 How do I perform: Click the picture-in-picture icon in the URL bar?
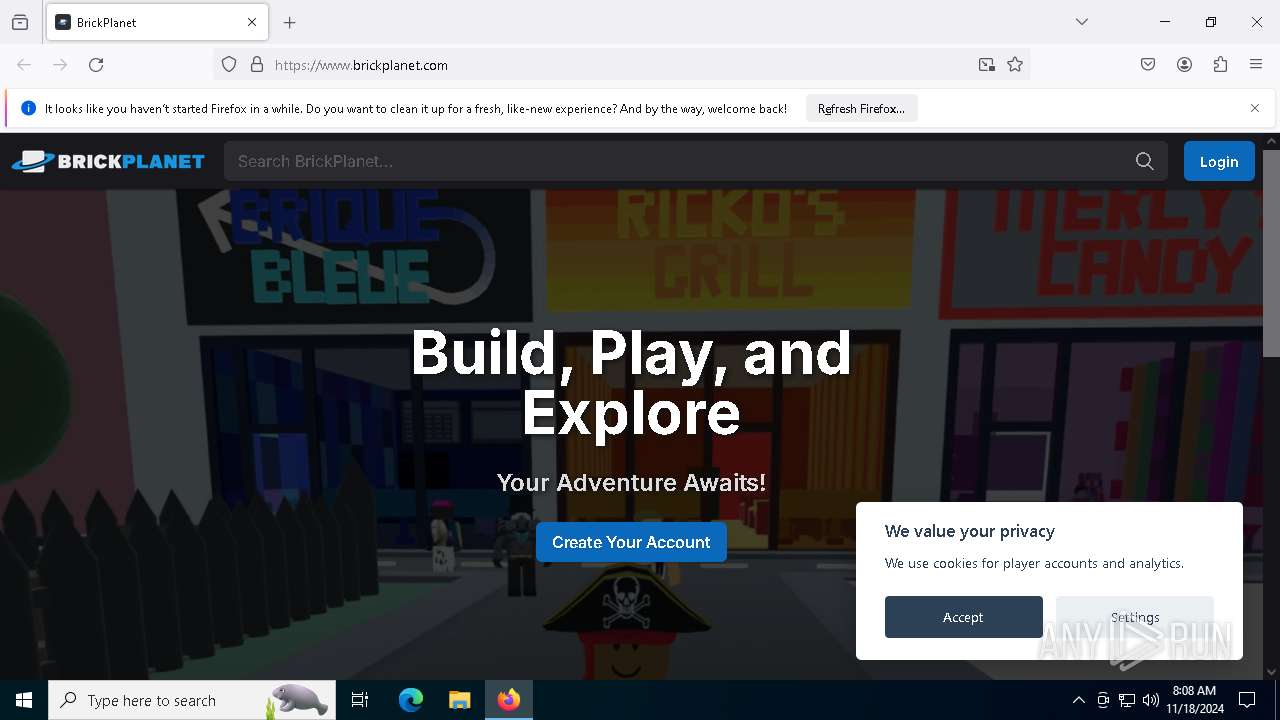[x=987, y=65]
